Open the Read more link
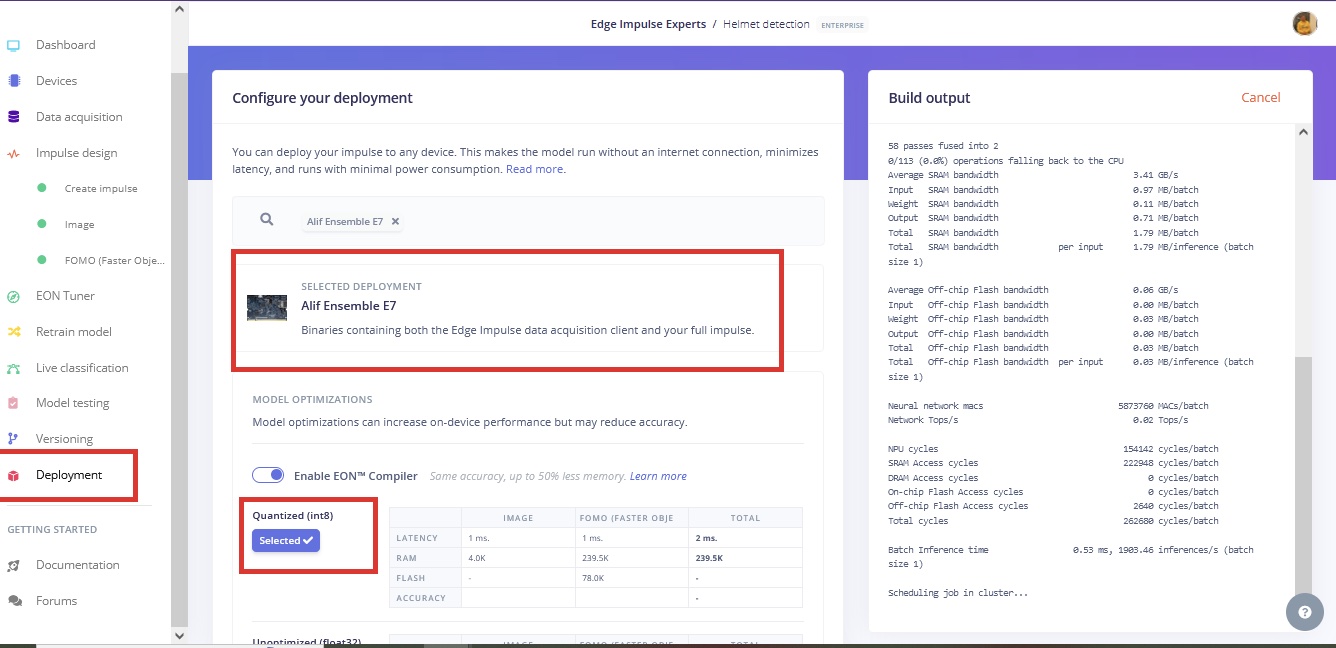 coord(534,169)
